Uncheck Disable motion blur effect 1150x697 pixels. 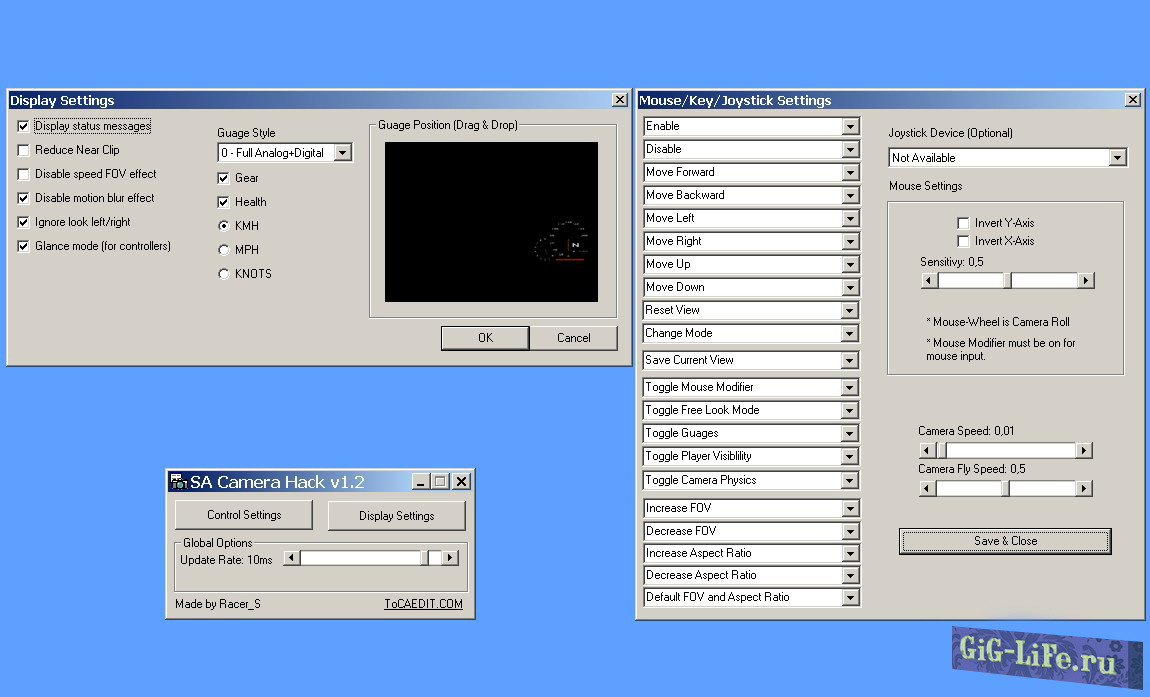point(22,198)
